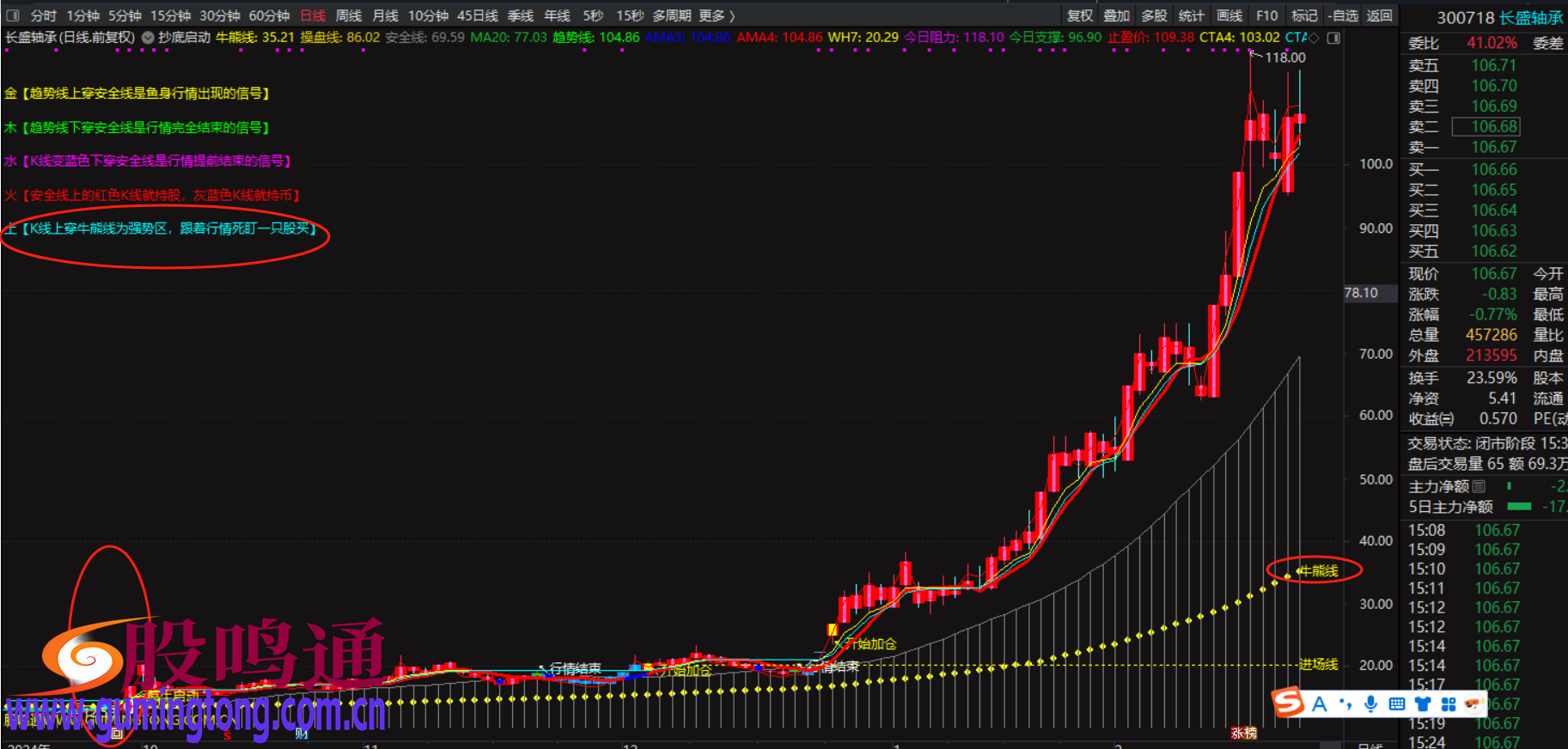Open the indicator dropdown next to 长盛轴承

(x=148, y=38)
